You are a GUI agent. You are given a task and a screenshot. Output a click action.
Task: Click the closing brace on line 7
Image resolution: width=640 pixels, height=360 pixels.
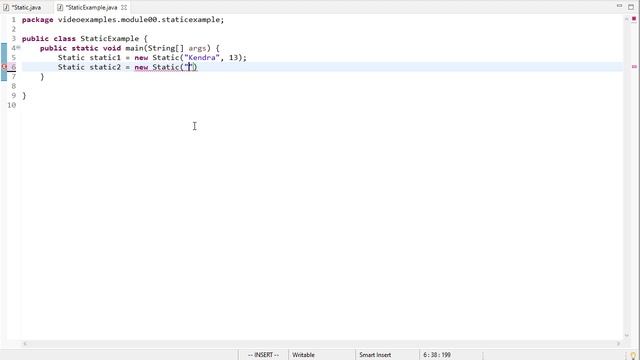[42, 77]
